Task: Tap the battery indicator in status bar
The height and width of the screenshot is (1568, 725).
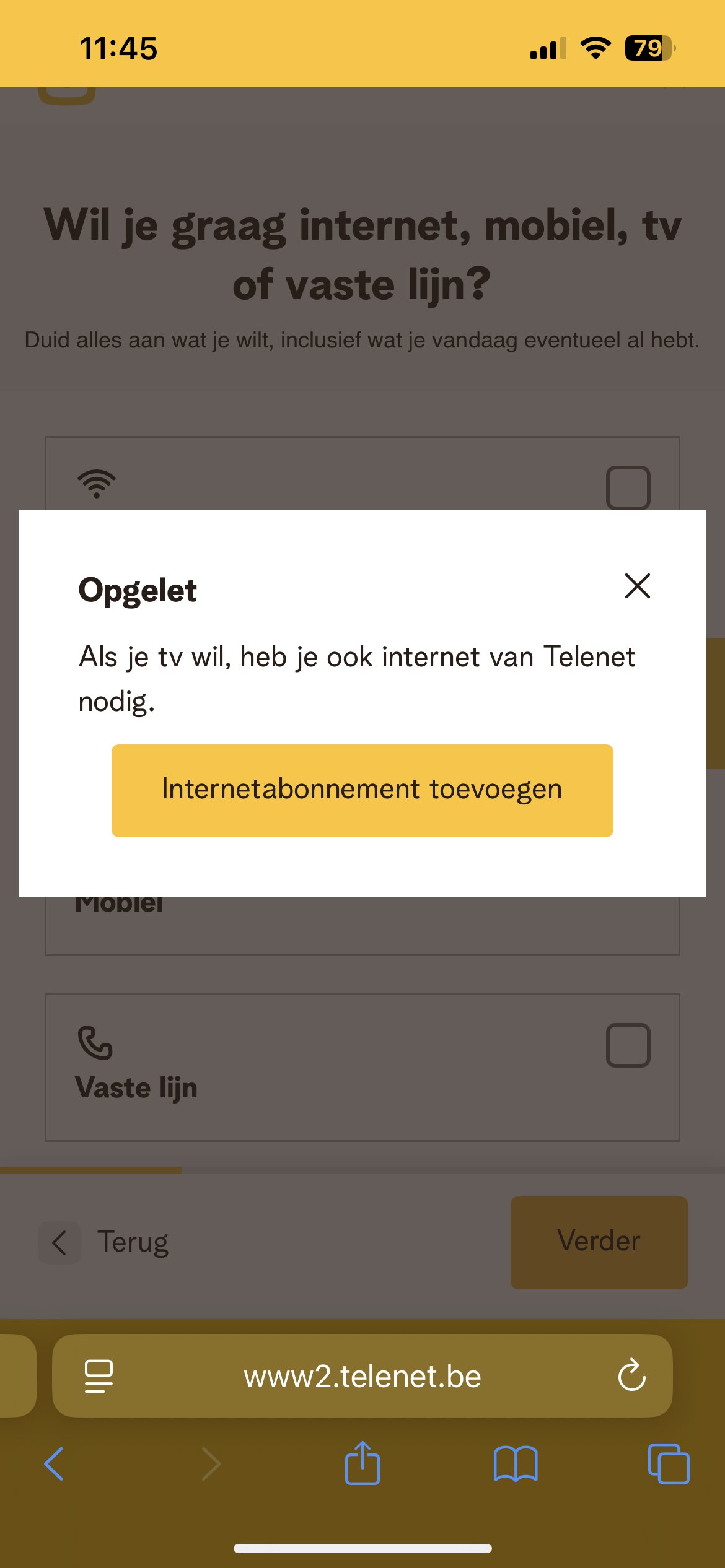Action: [x=649, y=48]
